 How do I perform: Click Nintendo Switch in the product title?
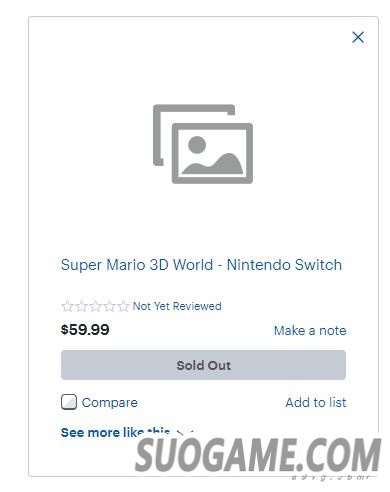click(x=284, y=265)
